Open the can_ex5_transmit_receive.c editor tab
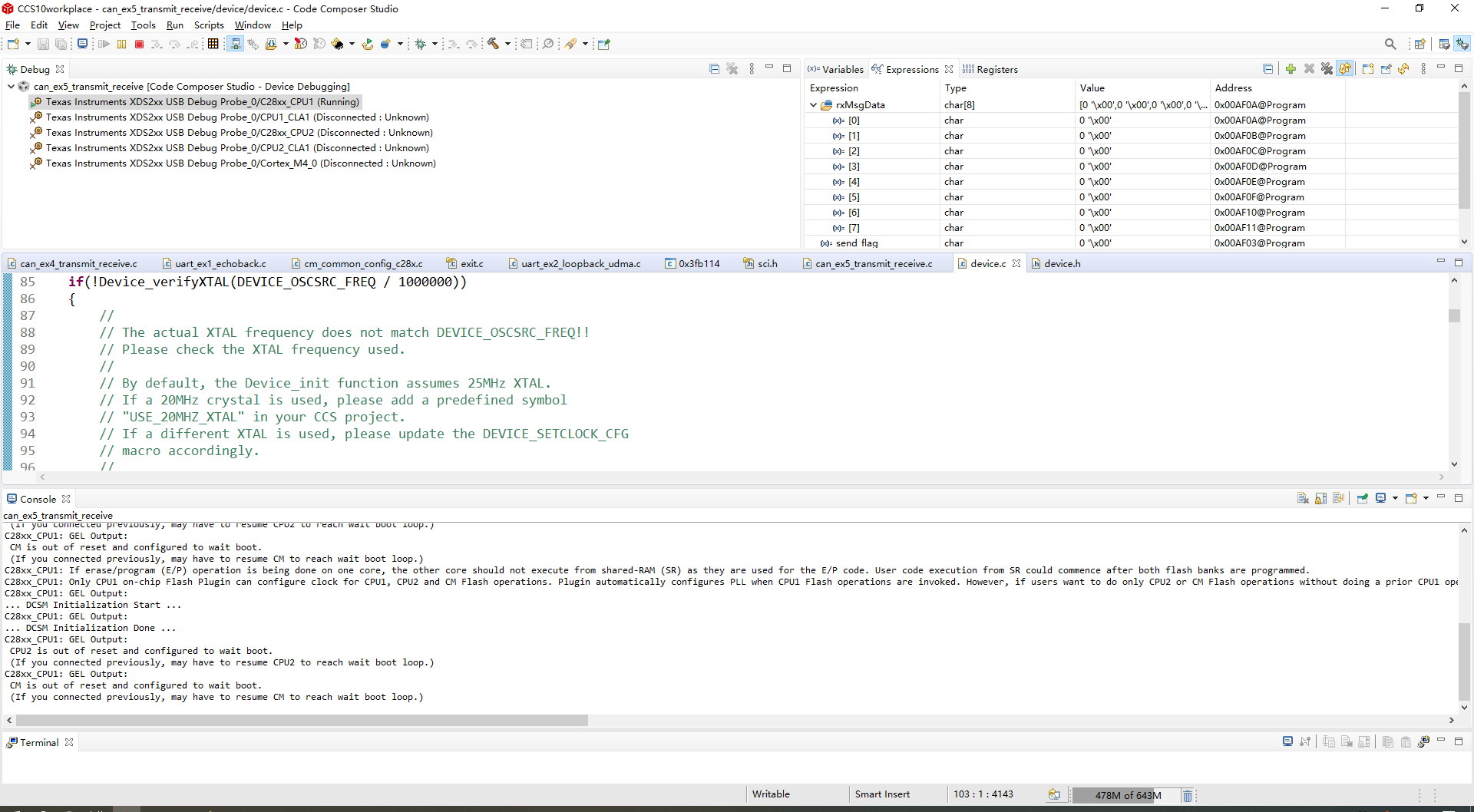 point(874,264)
